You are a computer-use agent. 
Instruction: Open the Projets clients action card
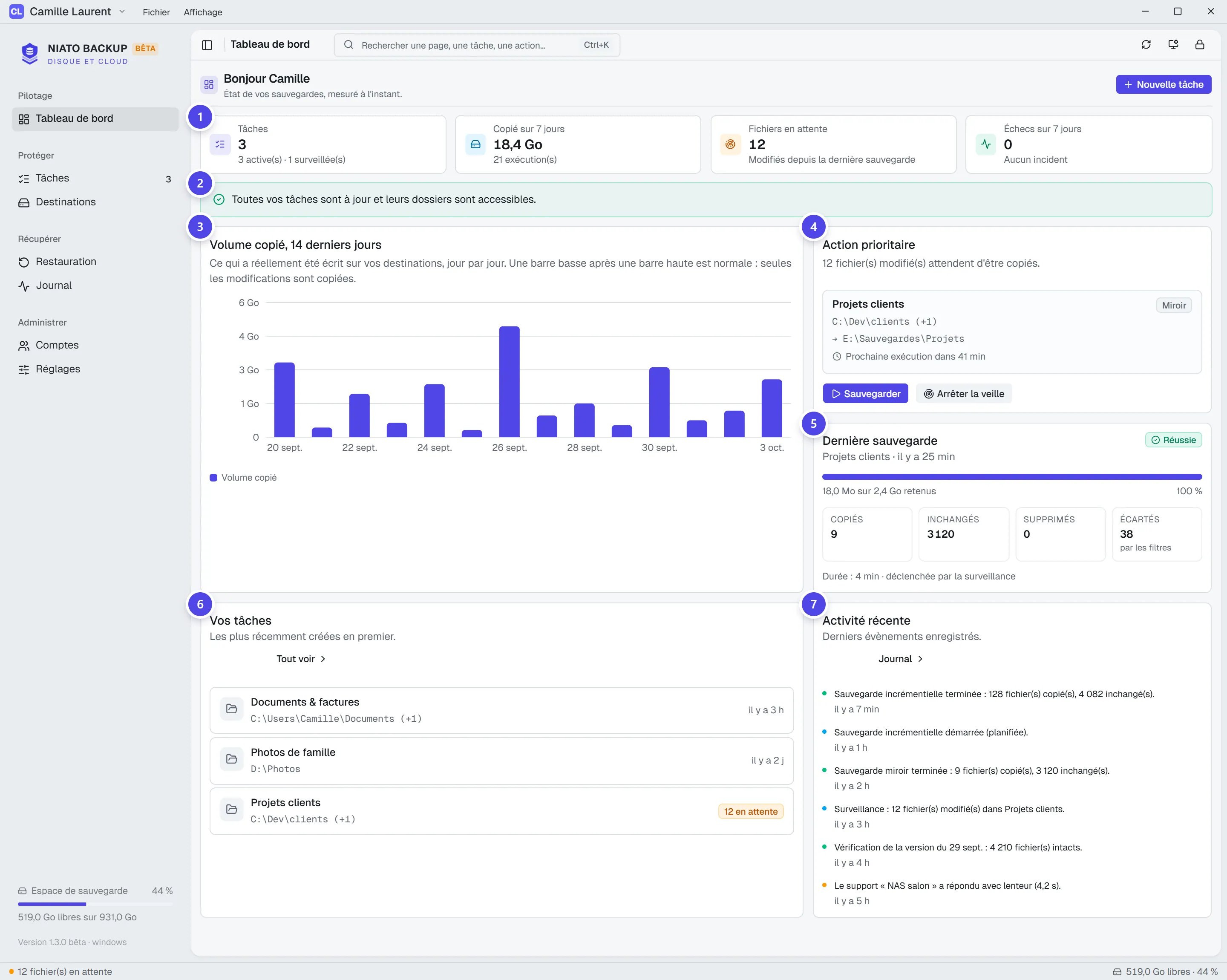point(1012,332)
